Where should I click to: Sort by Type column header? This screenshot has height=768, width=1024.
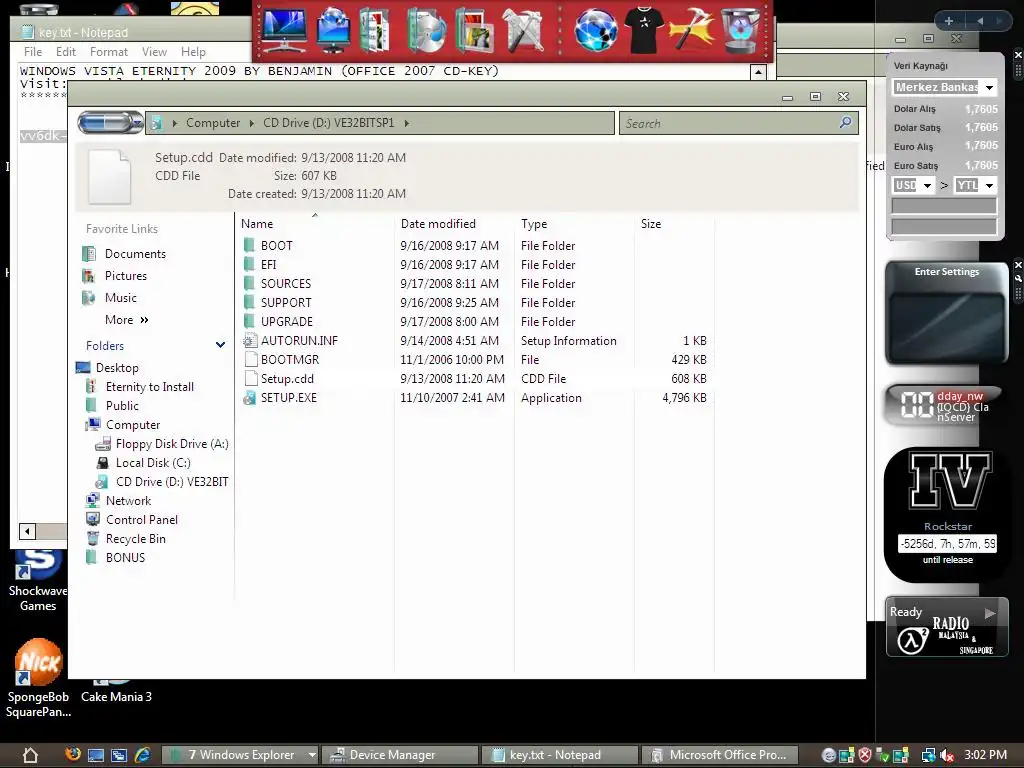534,223
